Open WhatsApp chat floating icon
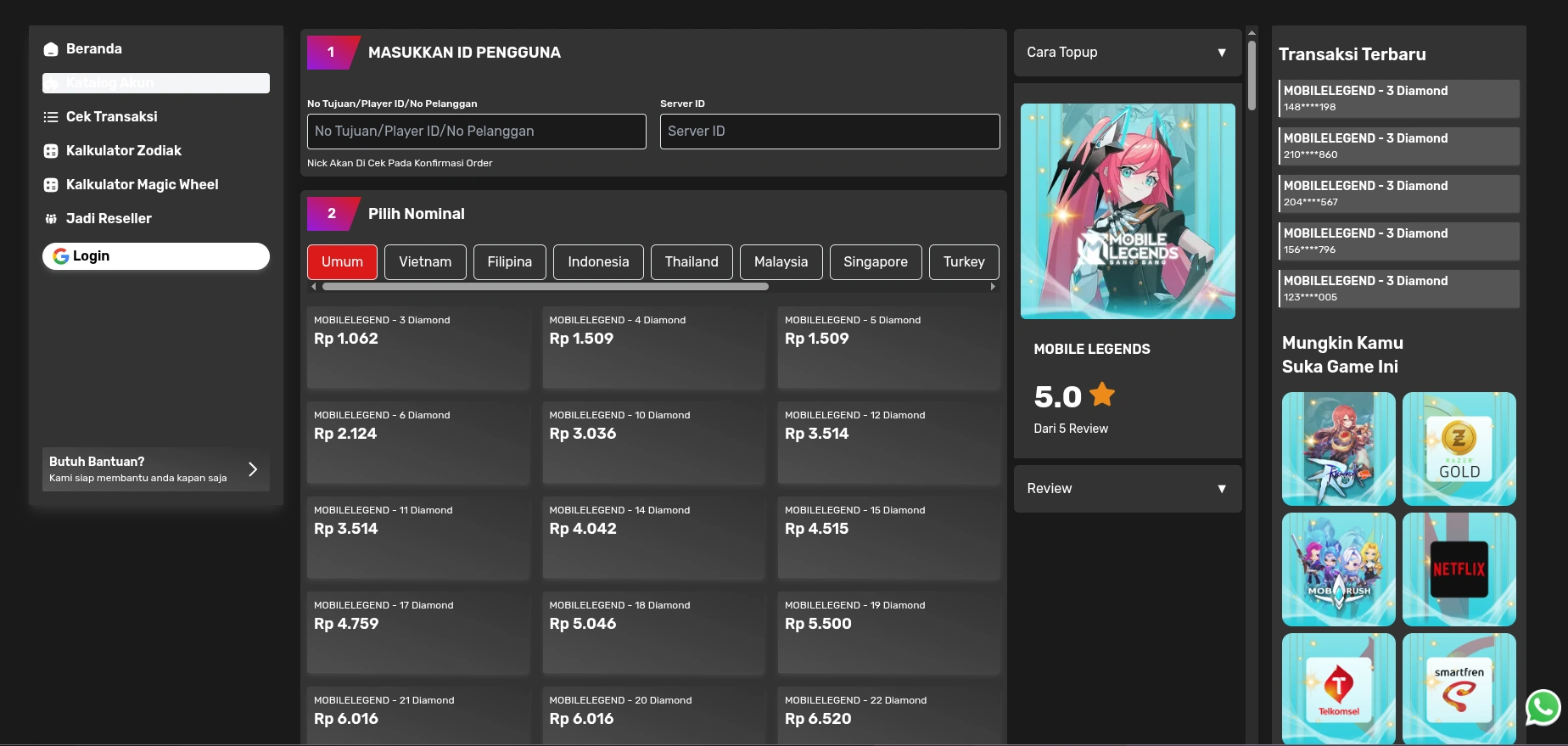The image size is (1568, 746). tap(1543, 707)
